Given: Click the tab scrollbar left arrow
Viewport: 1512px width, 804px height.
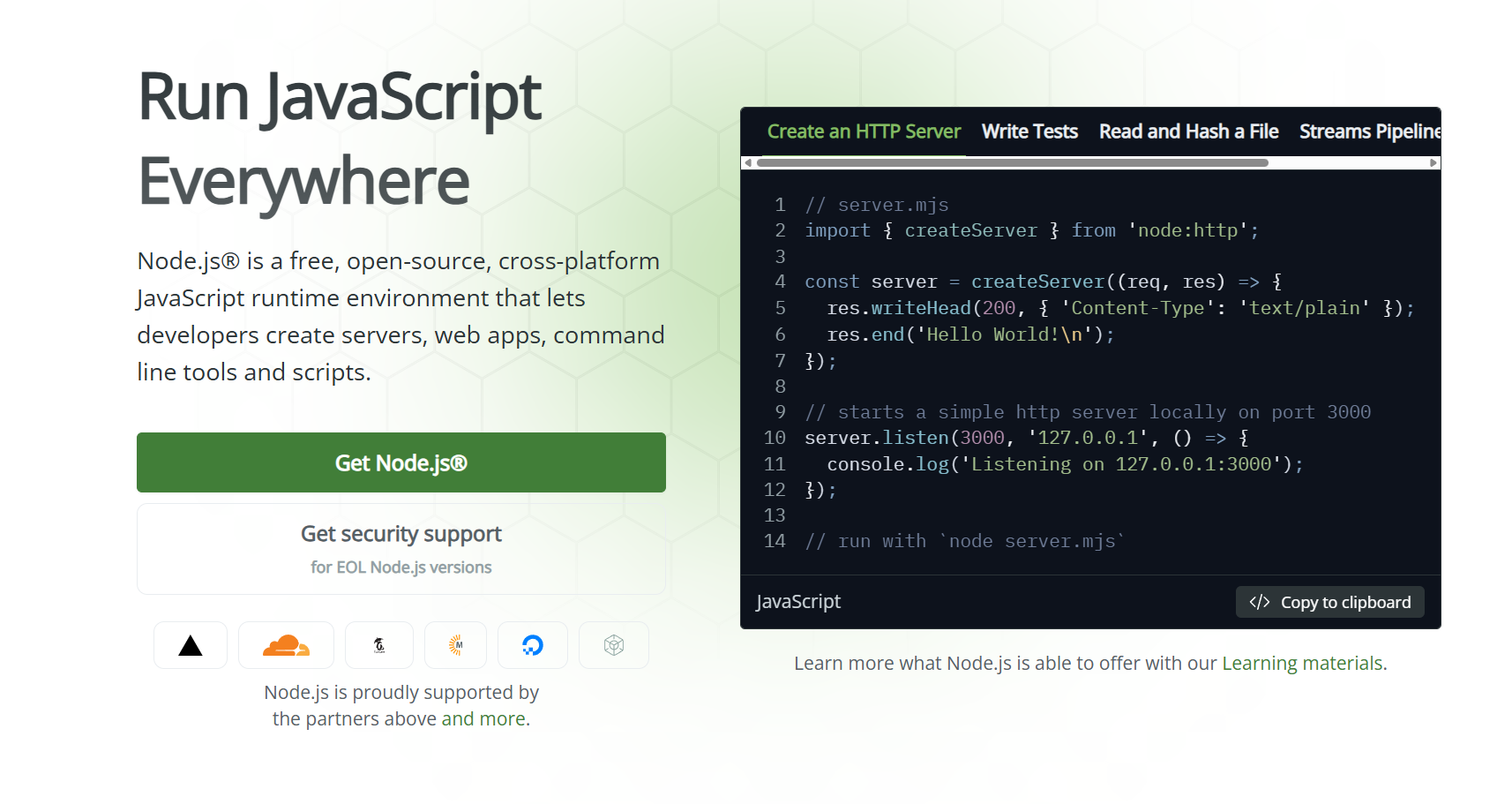Looking at the screenshot, I should pos(748,163).
